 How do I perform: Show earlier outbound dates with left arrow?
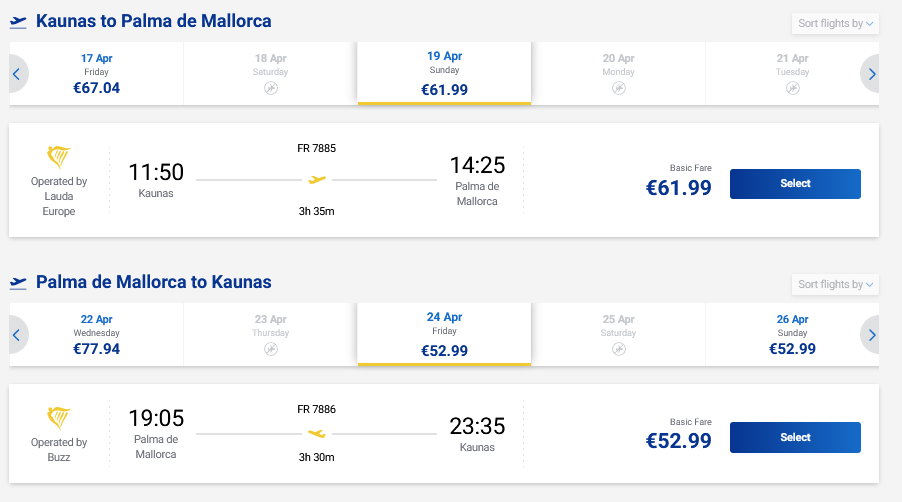[16, 74]
